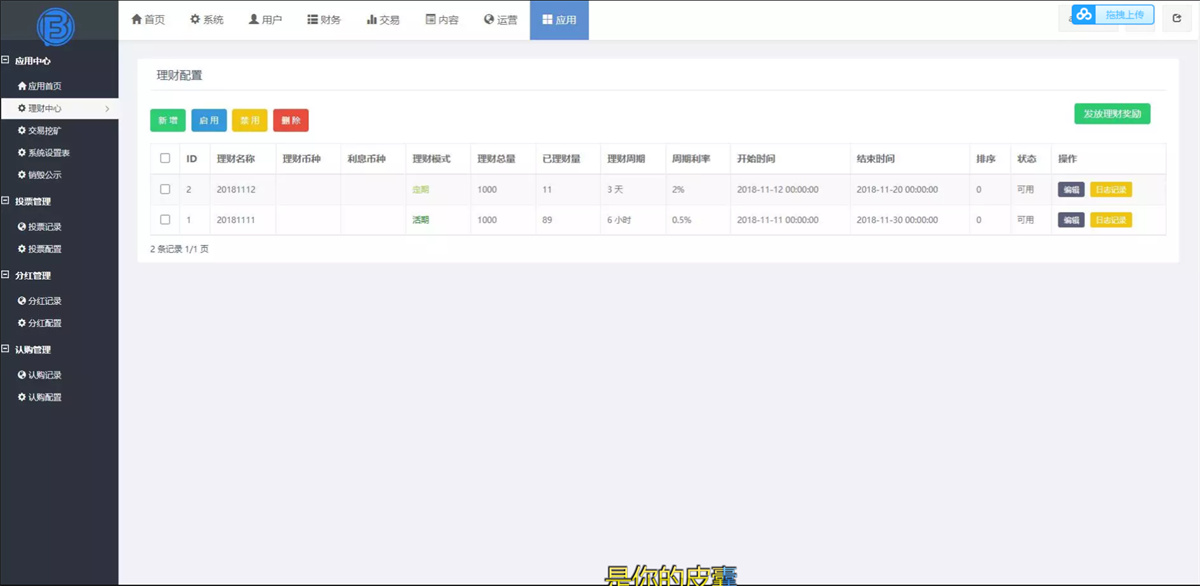The height and width of the screenshot is (586, 1200).
Task: Switch to the 应用 tab
Action: tap(559, 18)
